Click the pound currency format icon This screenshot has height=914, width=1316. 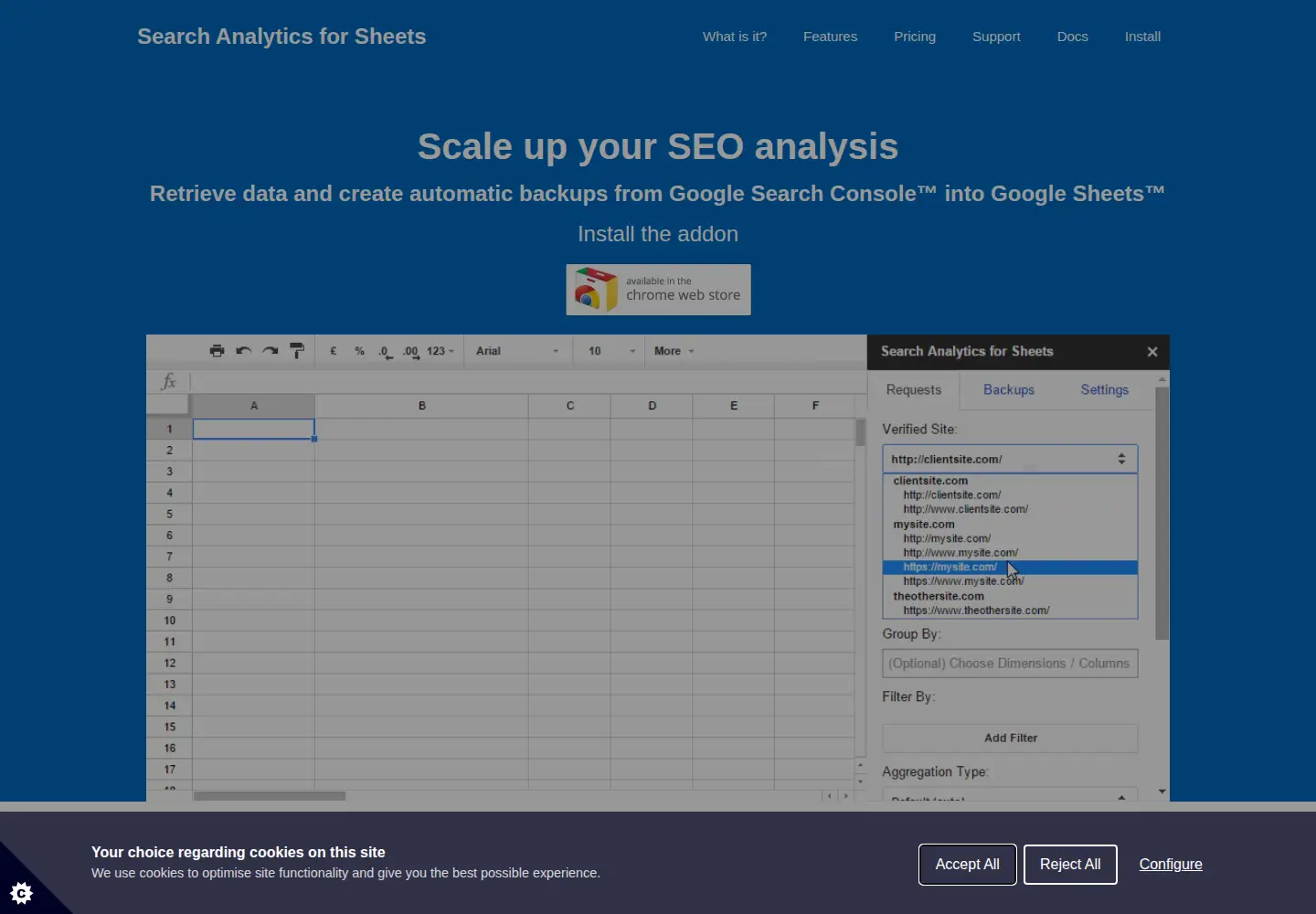click(334, 351)
